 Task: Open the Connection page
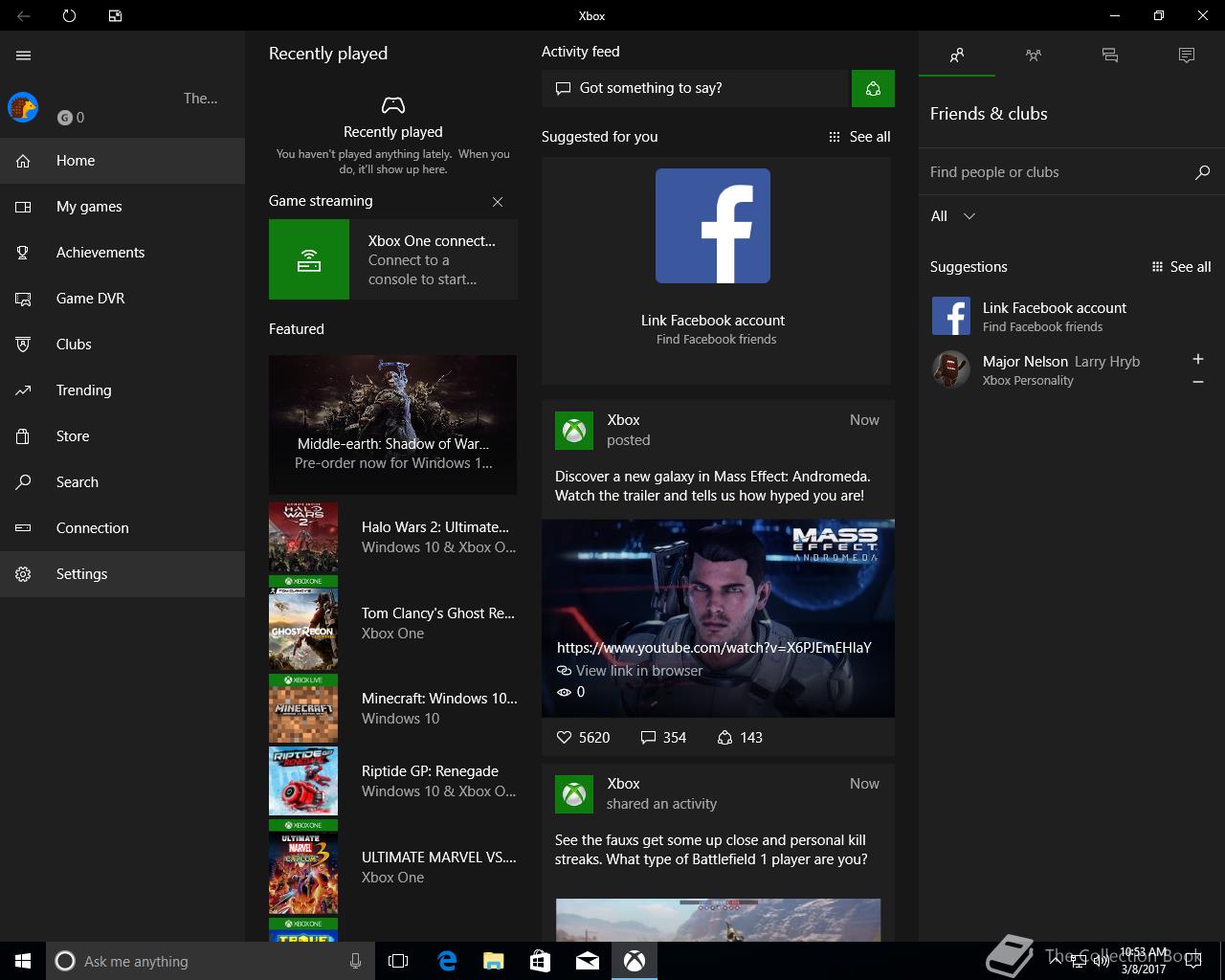click(x=122, y=528)
